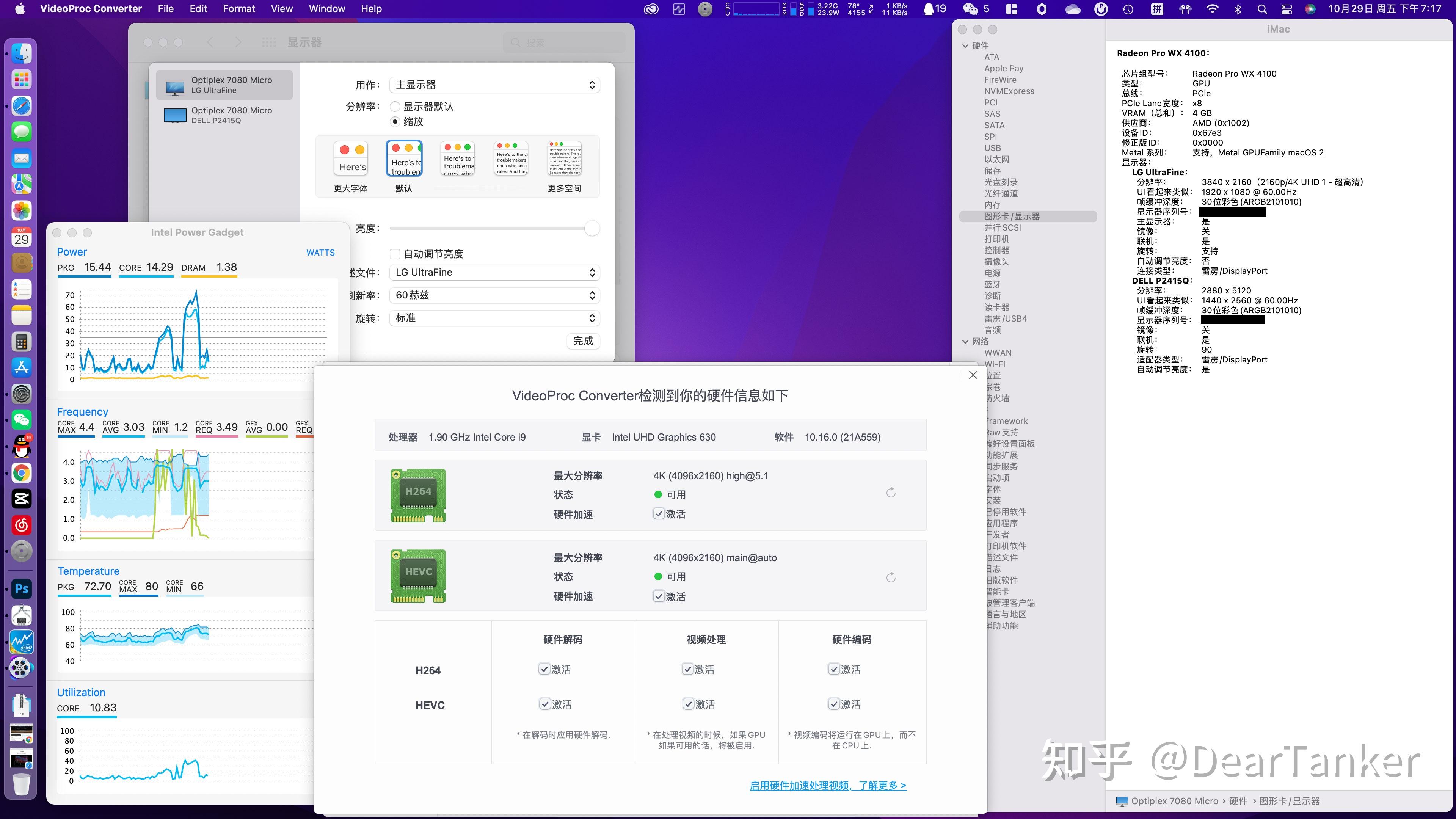
Task: Adjust the 亮度 brightness slider knob
Action: point(592,228)
